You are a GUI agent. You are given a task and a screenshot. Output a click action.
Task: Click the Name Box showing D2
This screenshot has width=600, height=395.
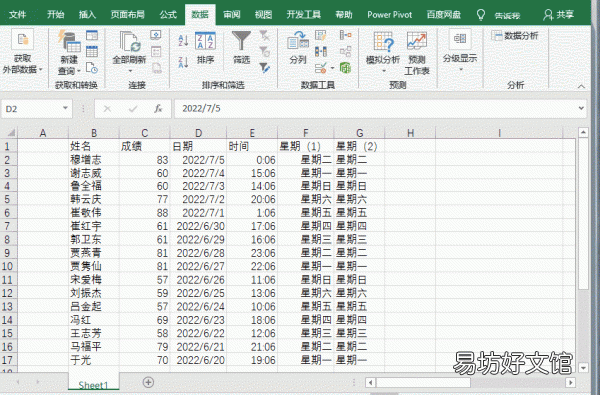[31, 109]
